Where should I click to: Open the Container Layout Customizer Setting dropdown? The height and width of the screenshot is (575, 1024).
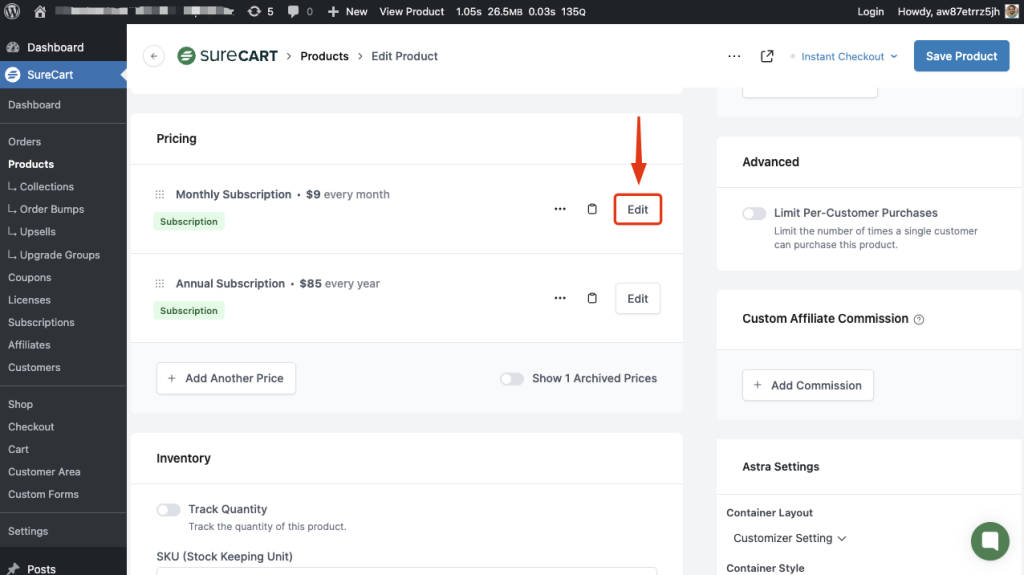790,538
